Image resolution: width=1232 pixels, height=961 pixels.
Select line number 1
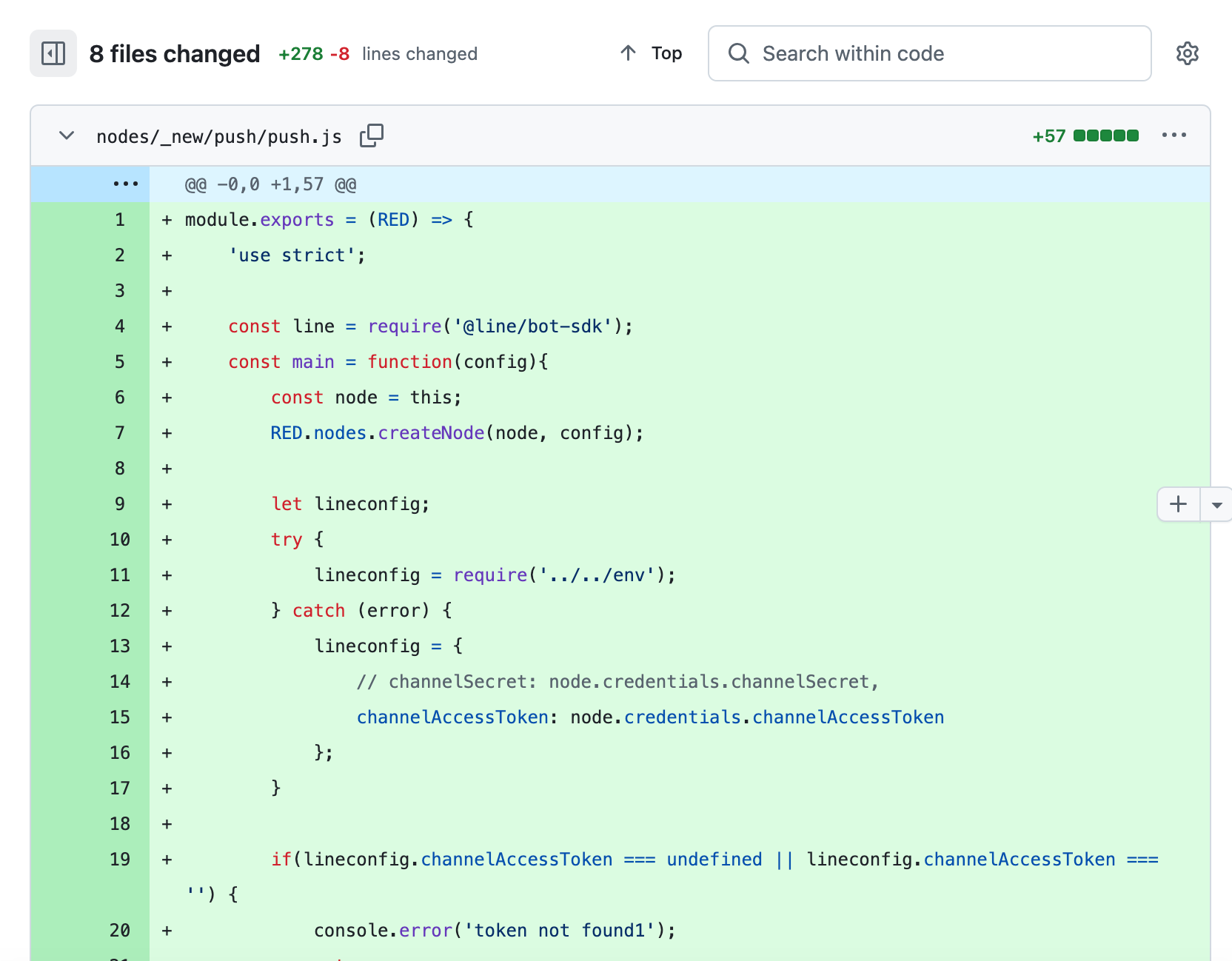(x=120, y=220)
